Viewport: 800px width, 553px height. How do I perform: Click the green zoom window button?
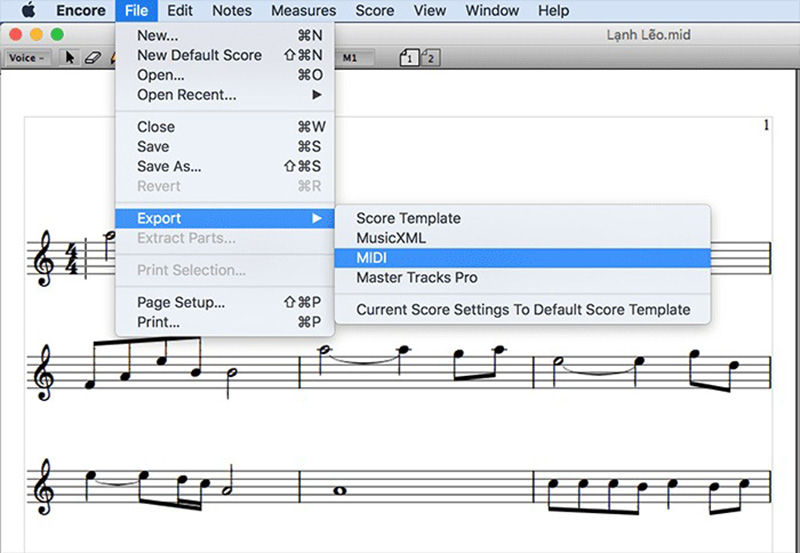[x=57, y=34]
